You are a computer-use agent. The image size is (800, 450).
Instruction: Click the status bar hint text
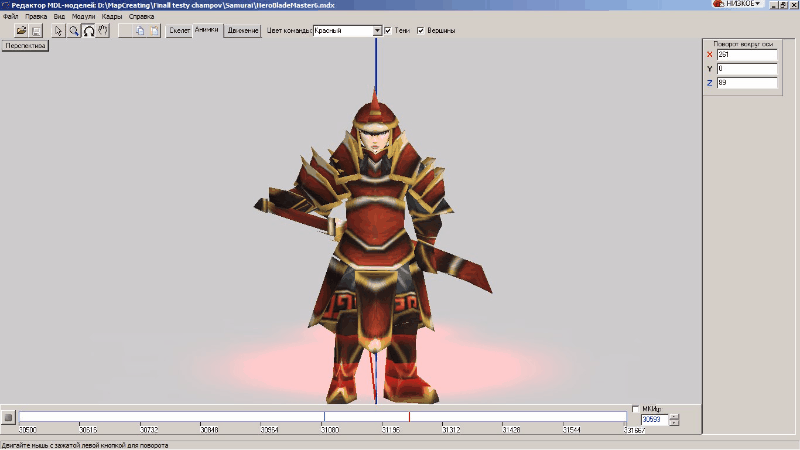tap(85, 445)
